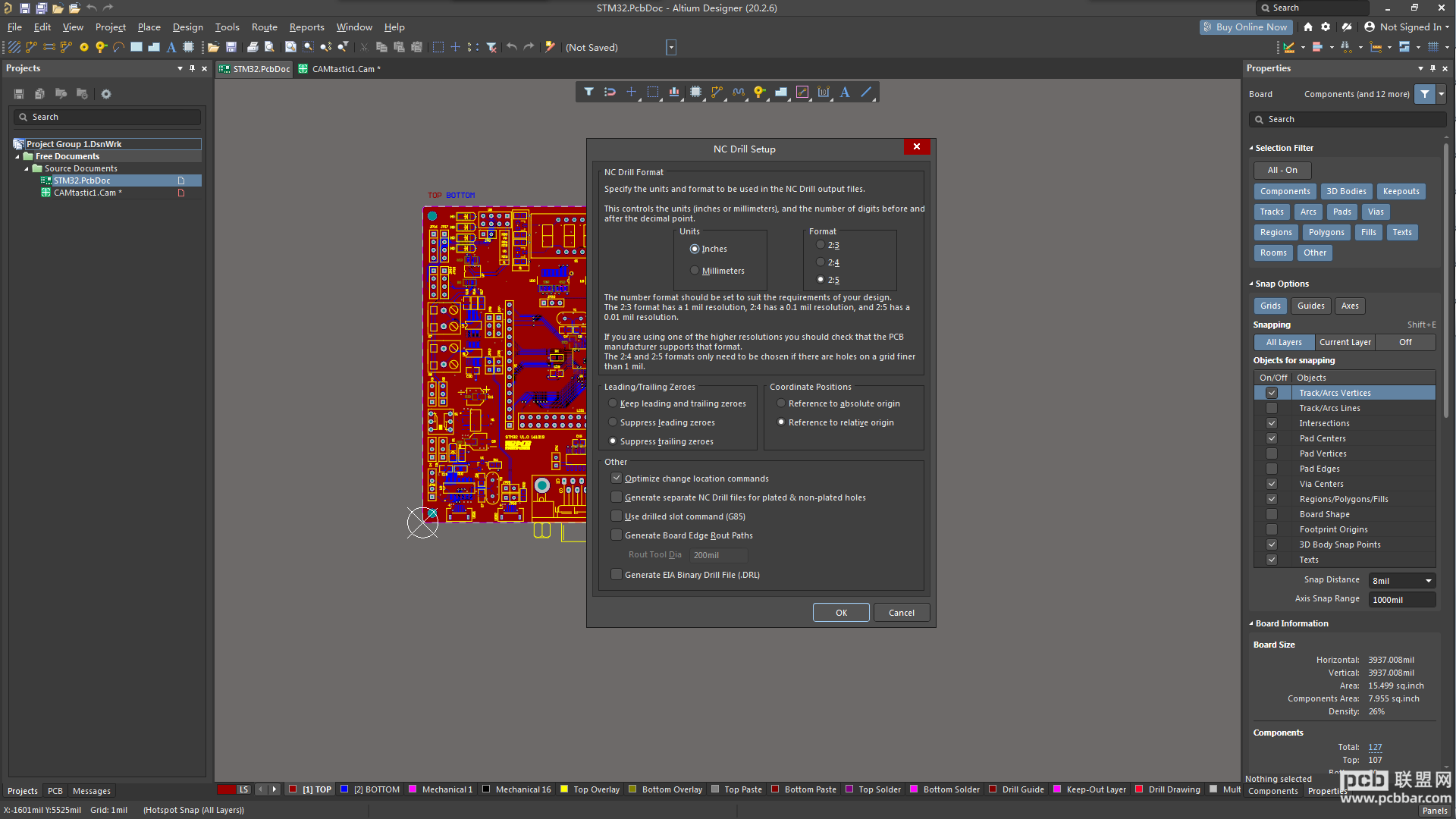
Task: Open the preferences gear icon at top right
Action: [x=1326, y=27]
